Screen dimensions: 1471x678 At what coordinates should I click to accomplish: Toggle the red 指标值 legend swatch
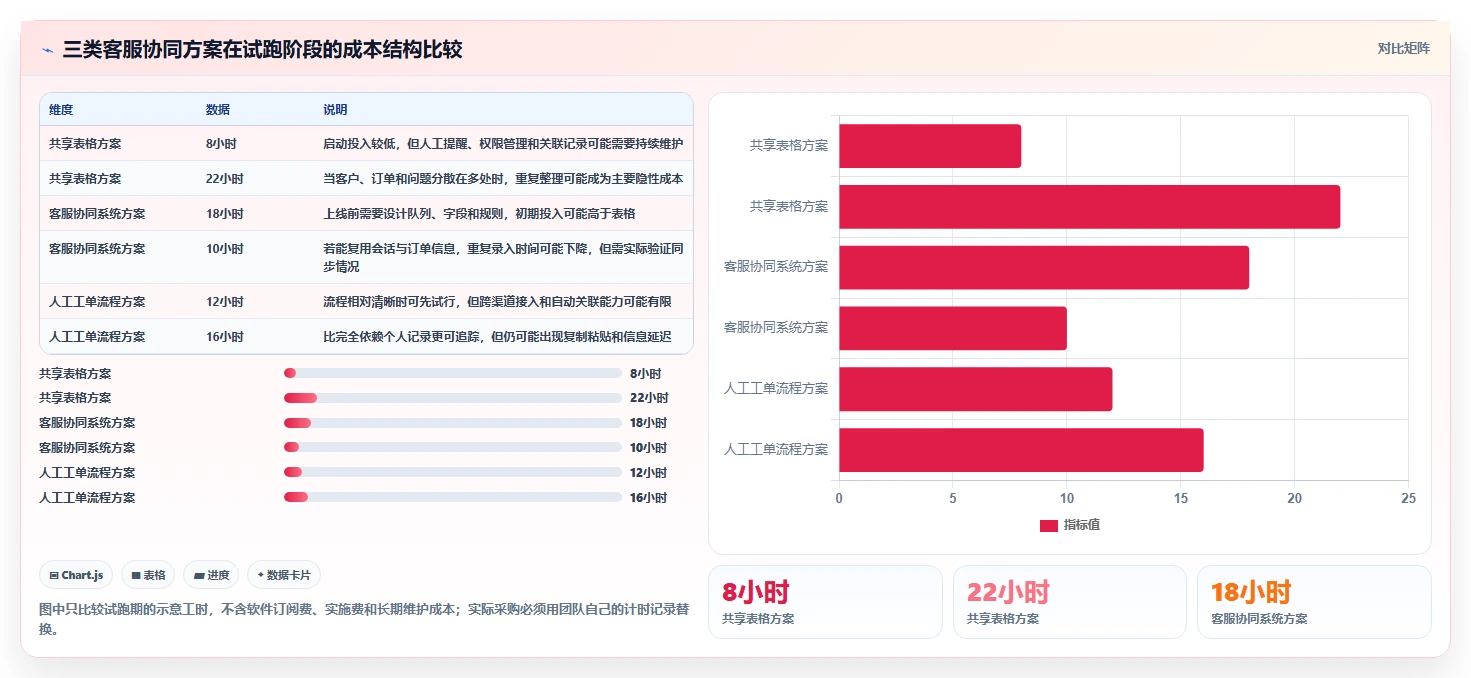pos(1048,525)
